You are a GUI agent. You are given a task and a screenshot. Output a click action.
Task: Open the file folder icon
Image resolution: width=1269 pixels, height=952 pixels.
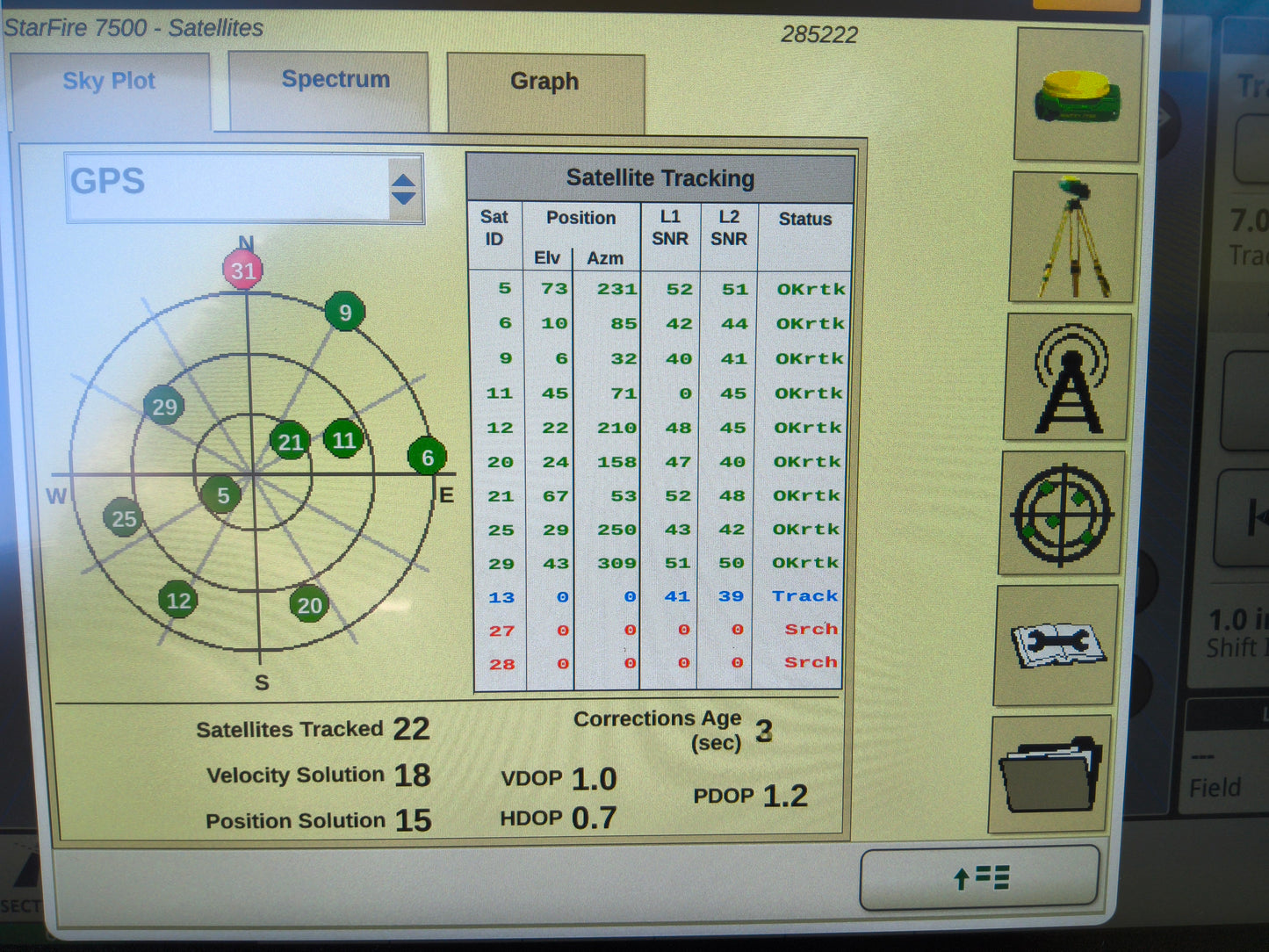click(1051, 775)
